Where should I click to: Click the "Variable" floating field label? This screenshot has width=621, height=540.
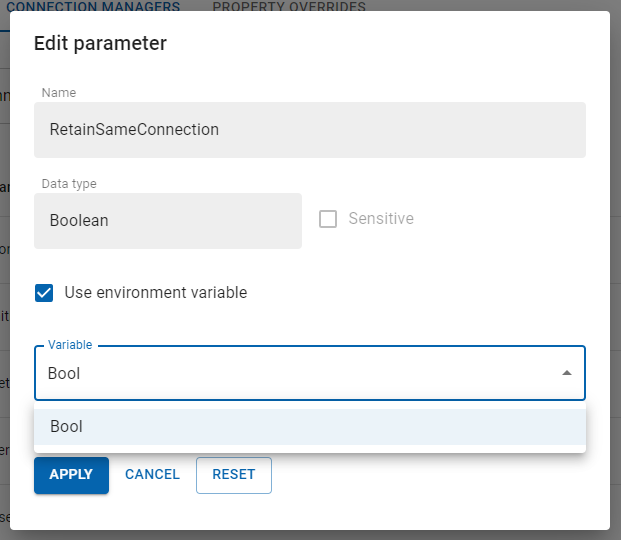(70, 345)
